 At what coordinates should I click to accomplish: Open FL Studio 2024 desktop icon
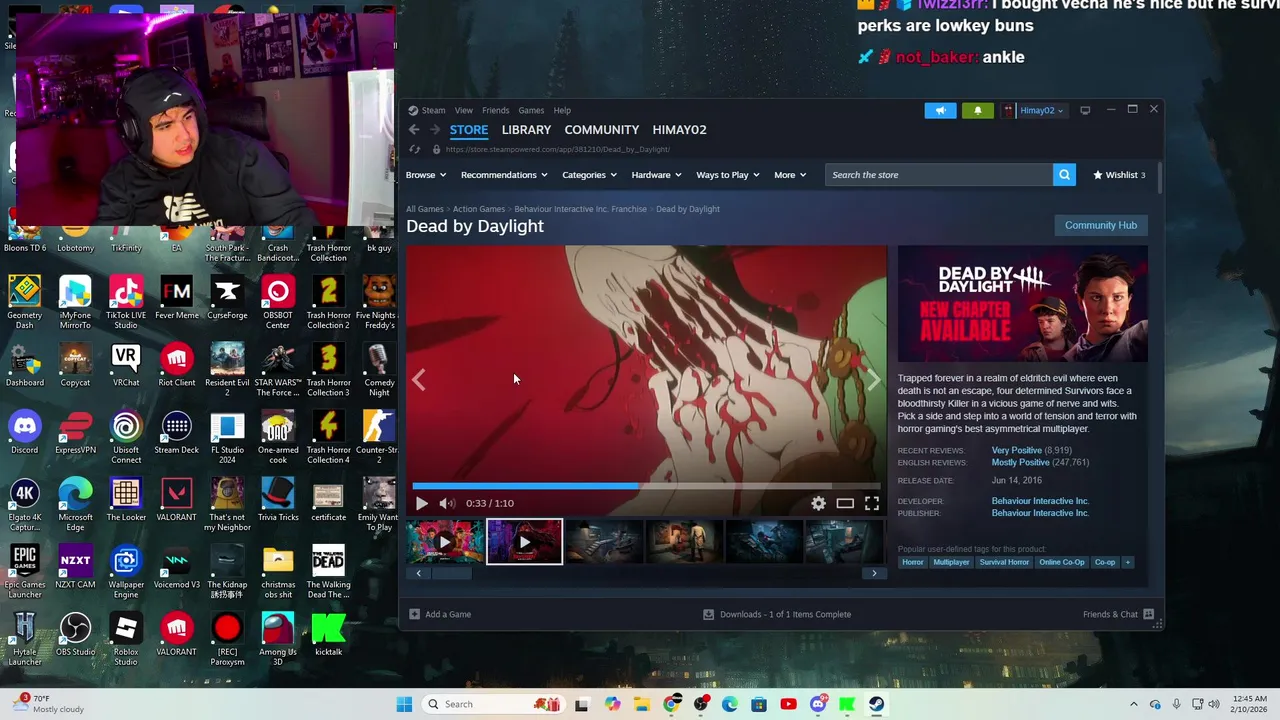tap(227, 436)
